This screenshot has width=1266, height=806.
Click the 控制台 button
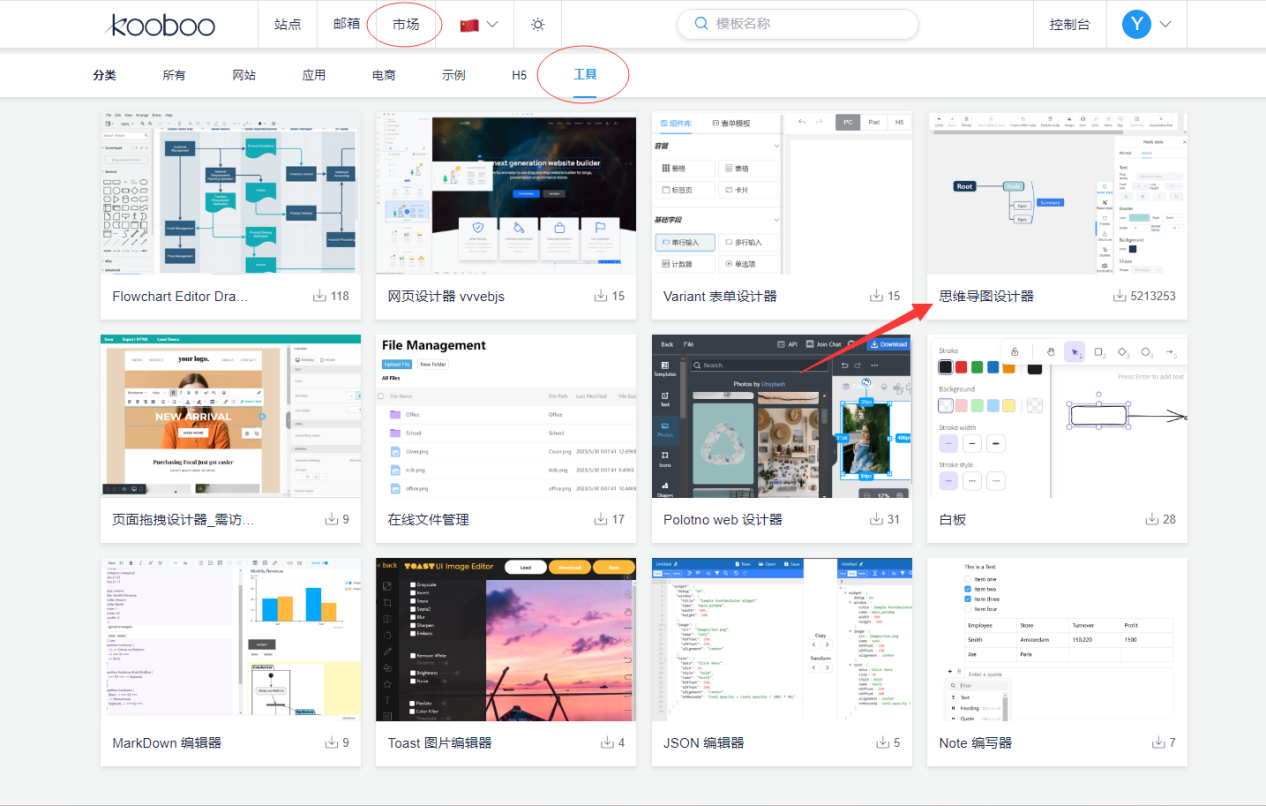click(x=1070, y=23)
